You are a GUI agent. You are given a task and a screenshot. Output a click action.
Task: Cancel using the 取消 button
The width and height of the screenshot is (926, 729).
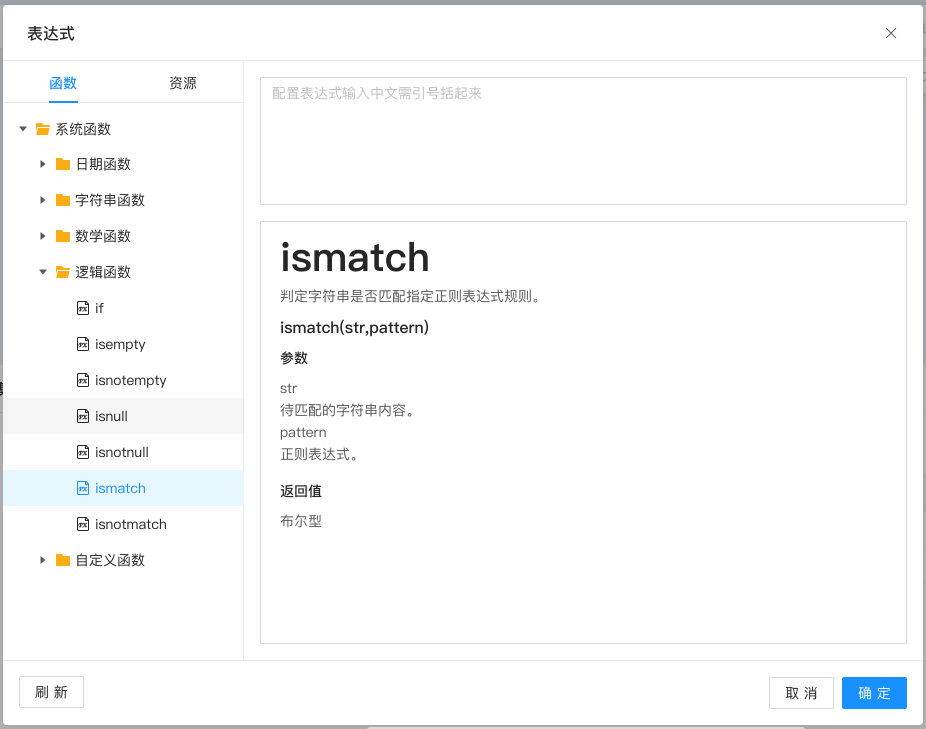tap(801, 693)
